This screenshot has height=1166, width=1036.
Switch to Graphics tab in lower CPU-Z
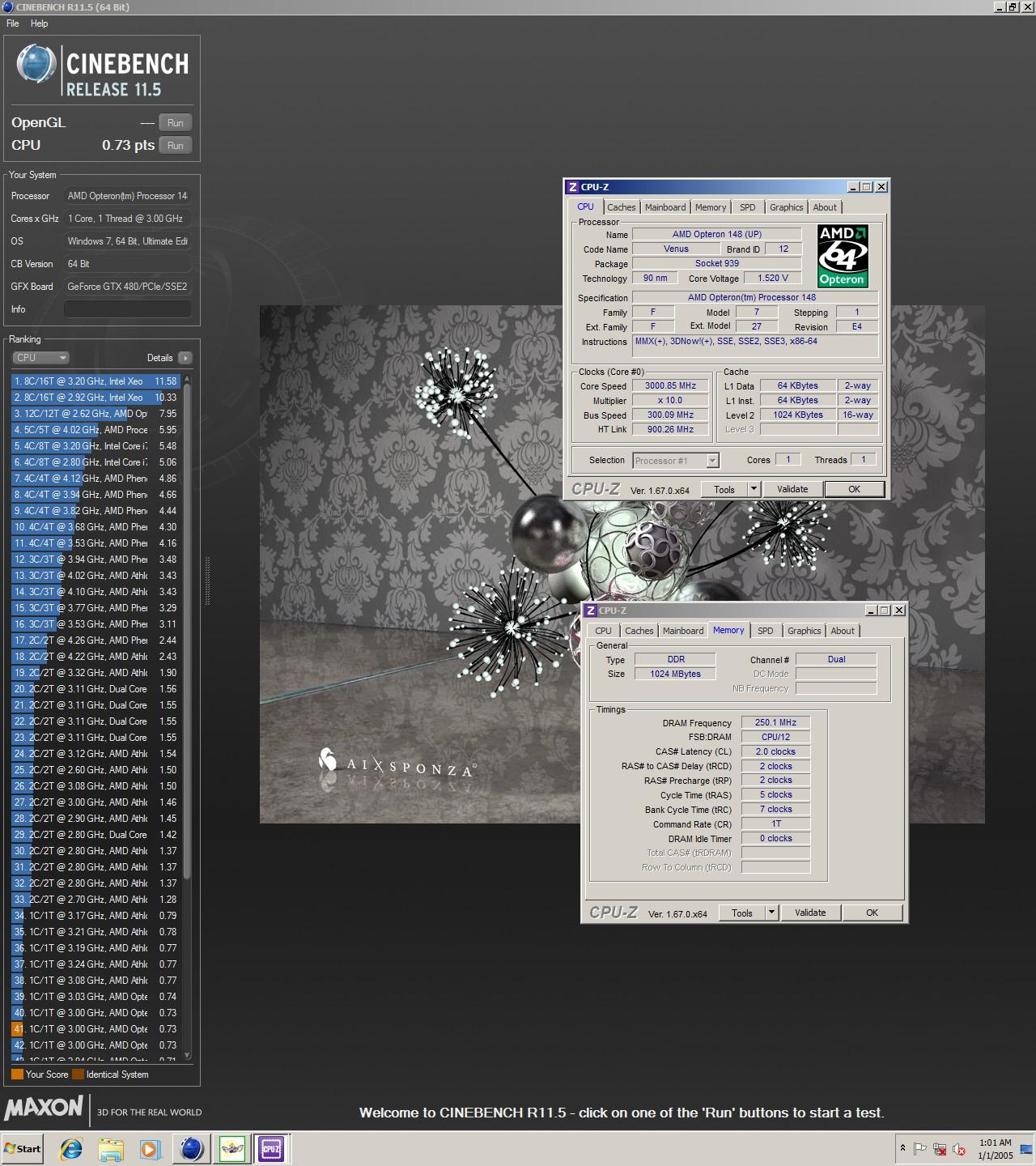tap(805, 631)
